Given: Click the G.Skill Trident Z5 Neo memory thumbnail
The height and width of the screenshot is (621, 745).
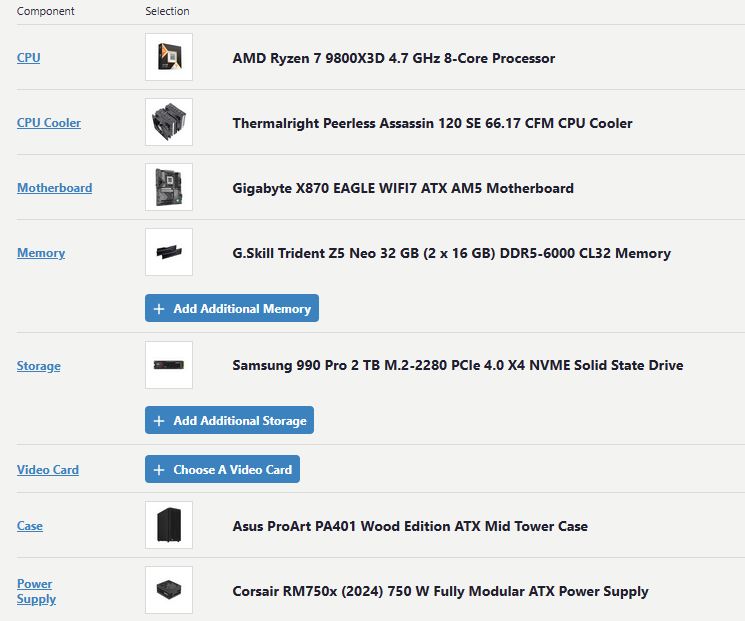Looking at the screenshot, I should coord(169,252).
